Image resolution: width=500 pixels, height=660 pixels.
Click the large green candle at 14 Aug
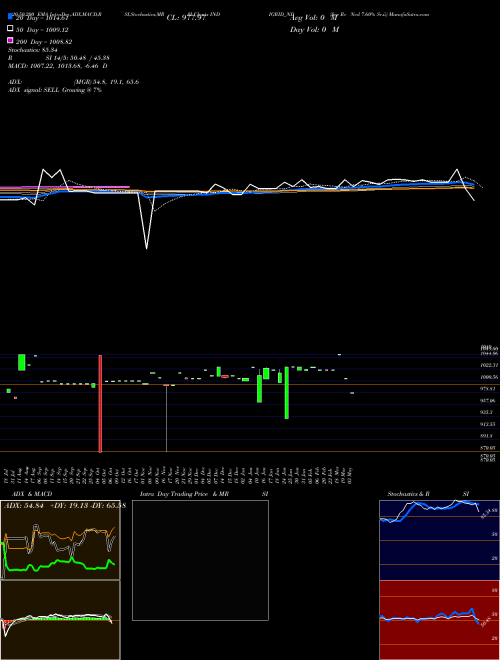21,362
